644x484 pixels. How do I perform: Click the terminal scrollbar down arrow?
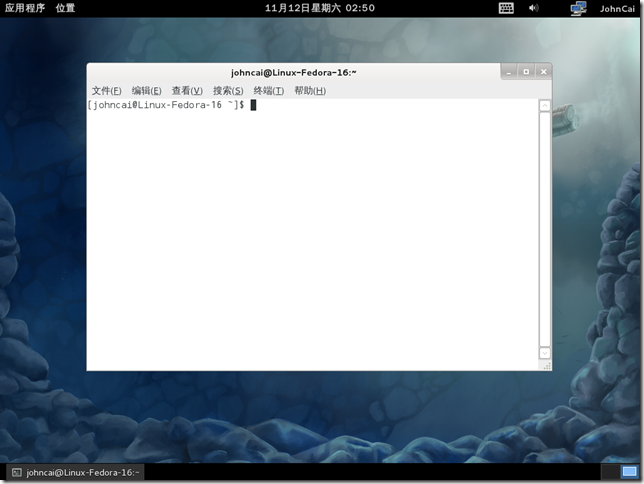[x=545, y=353]
